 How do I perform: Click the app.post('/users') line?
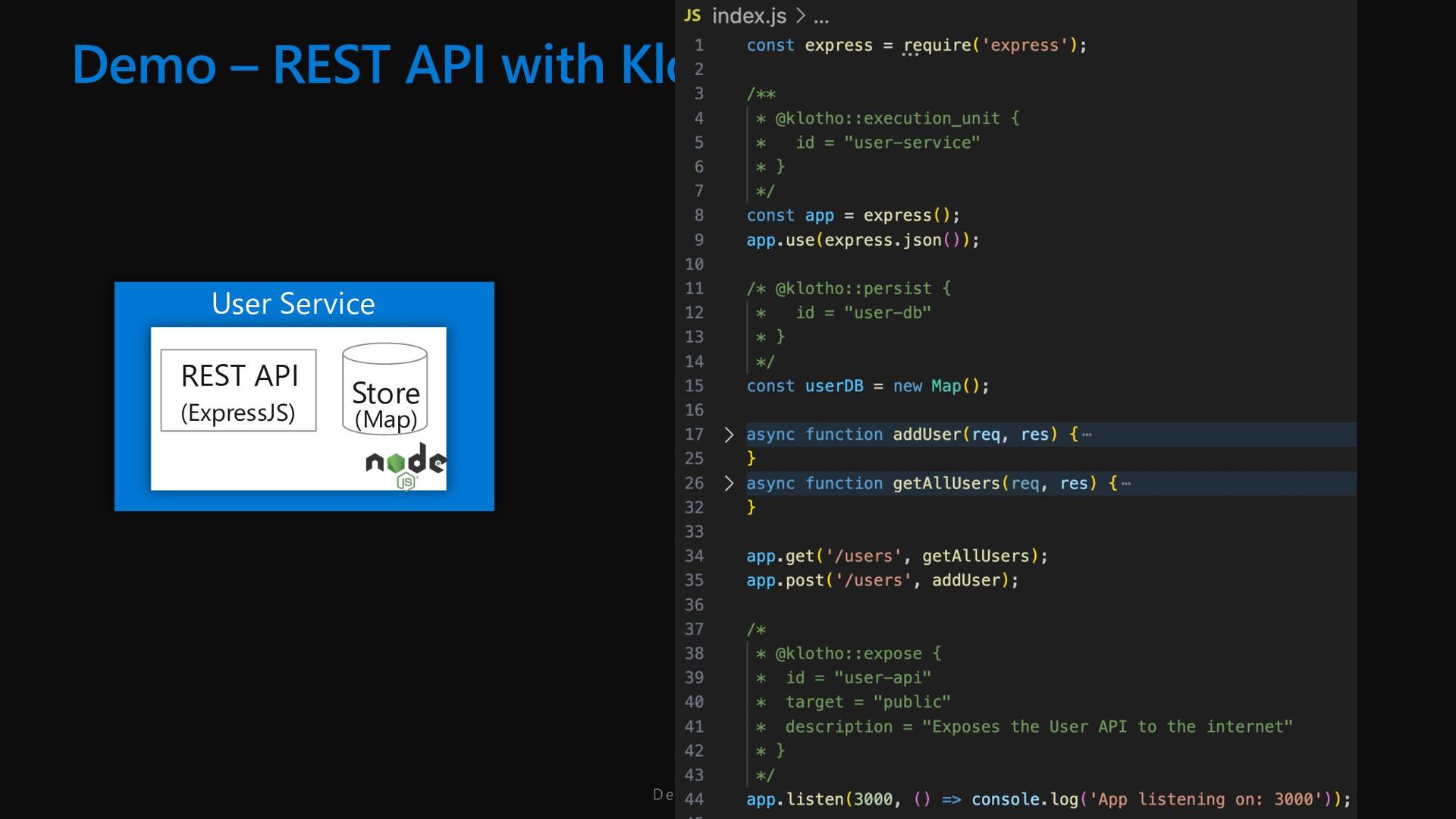point(883,580)
